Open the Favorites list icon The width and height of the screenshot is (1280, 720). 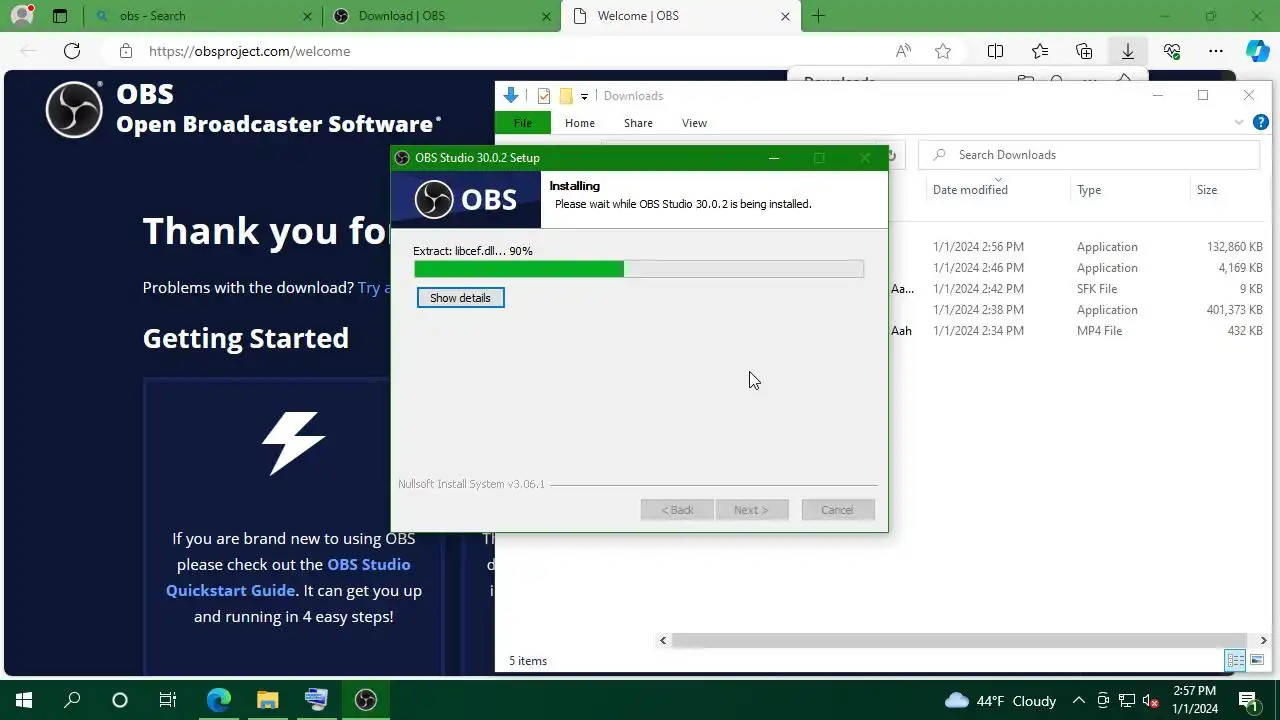pyautogui.click(x=1040, y=51)
